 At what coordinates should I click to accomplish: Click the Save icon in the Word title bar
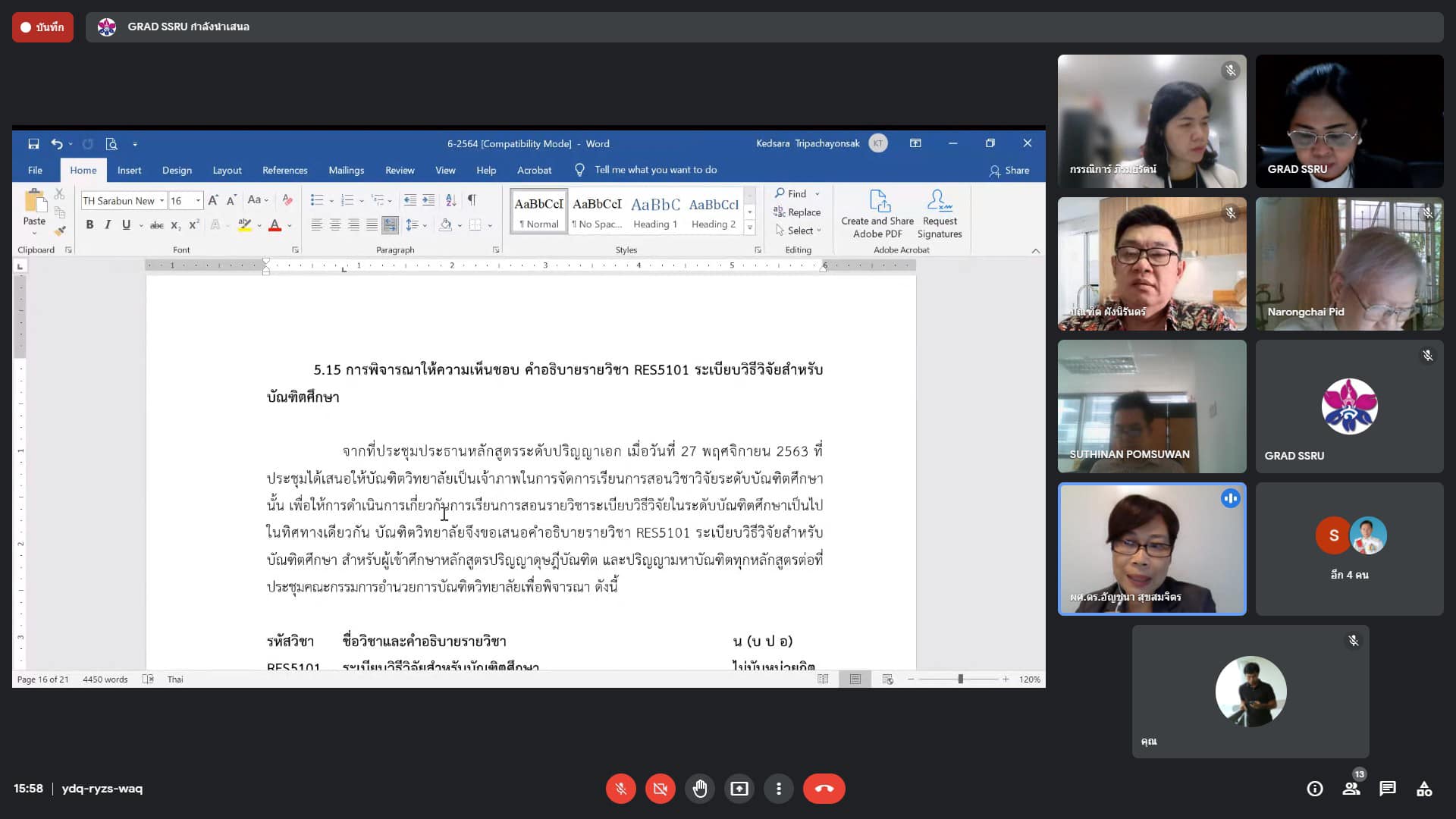[x=33, y=144]
